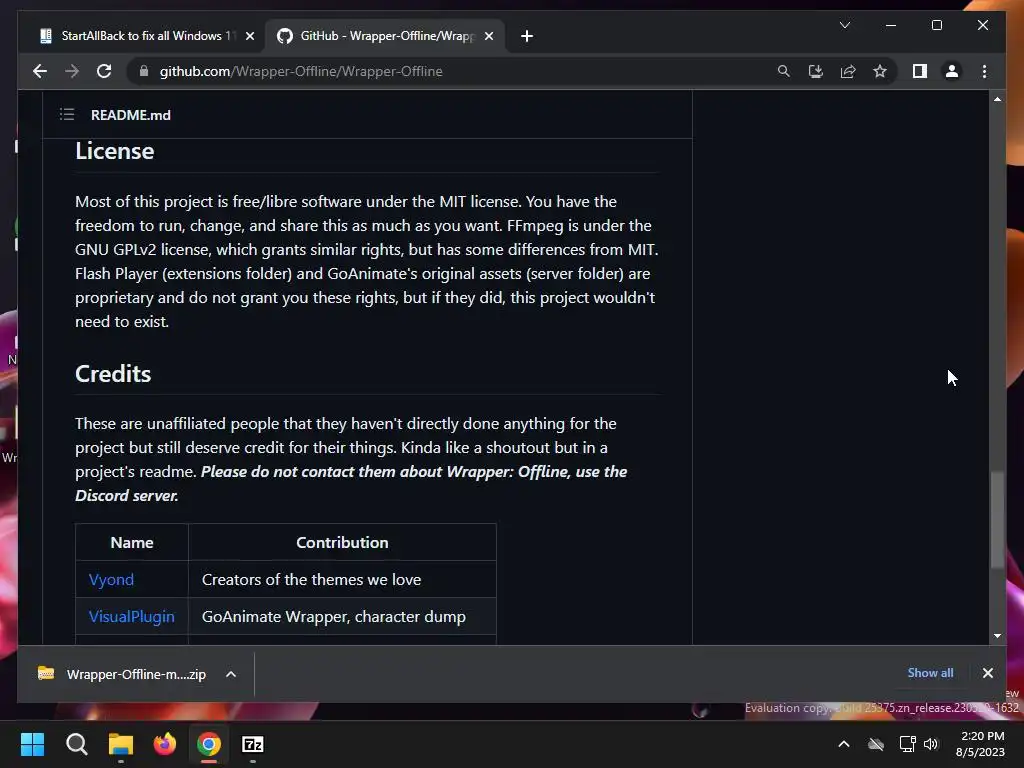
Task: Close the GitHub Wrapper-Offline tab
Action: coord(488,36)
